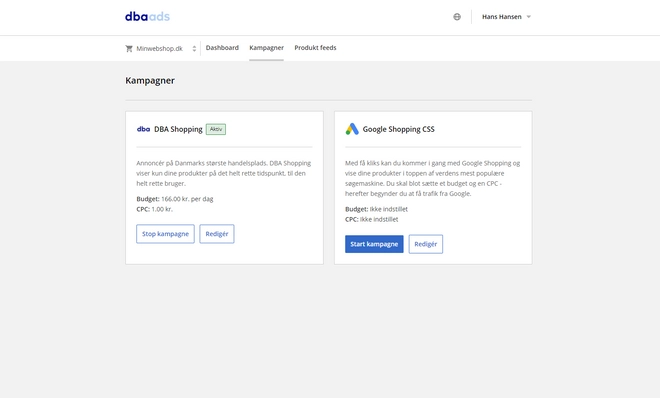660x398 pixels.
Task: Click the Minwebshop.dk shop name
Action: click(160, 48)
